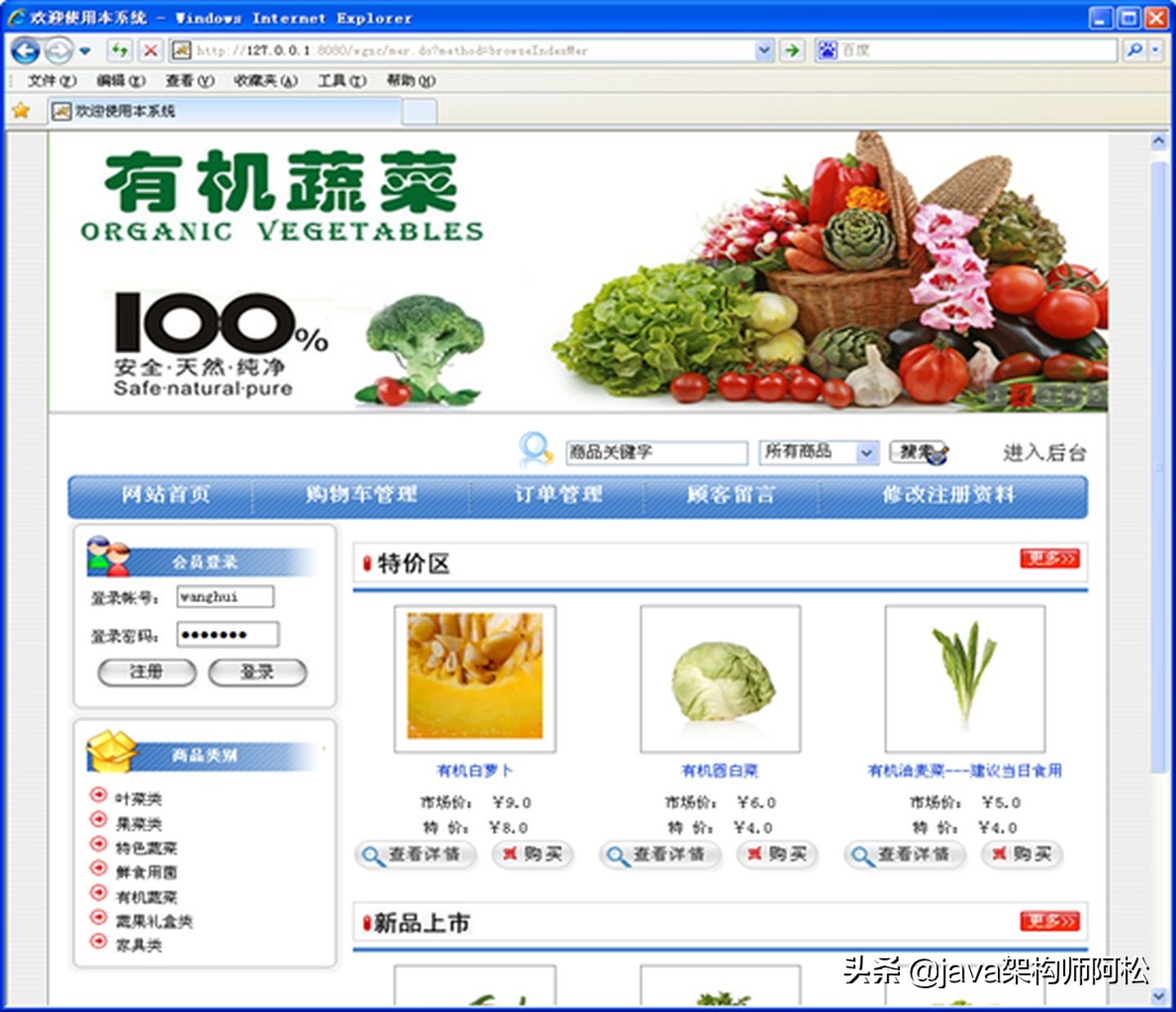1176x1012 pixels.
Task: Click the Baidu search icon in the toolbar
Action: click(828, 50)
